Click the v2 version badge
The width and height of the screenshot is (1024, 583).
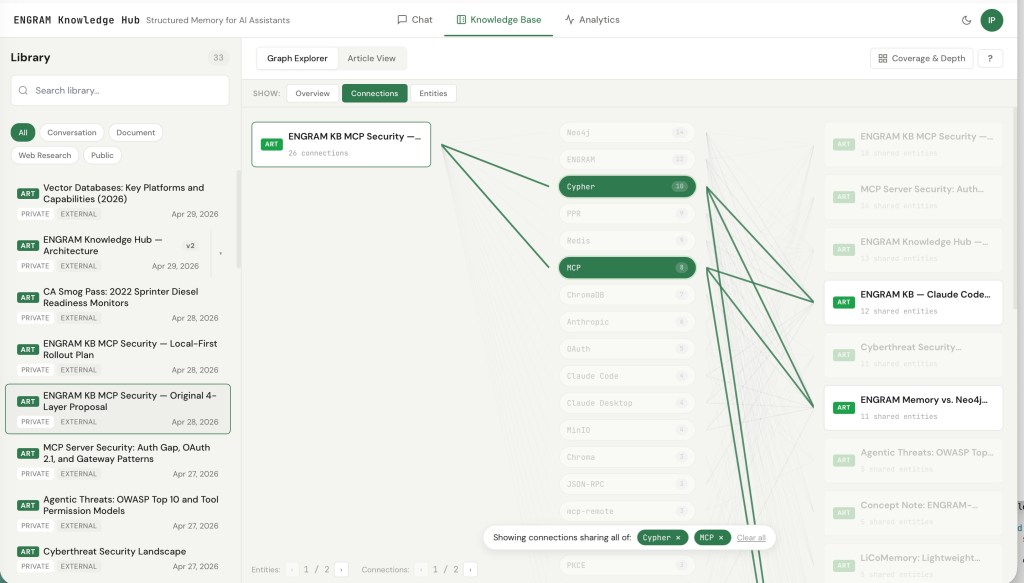190,245
